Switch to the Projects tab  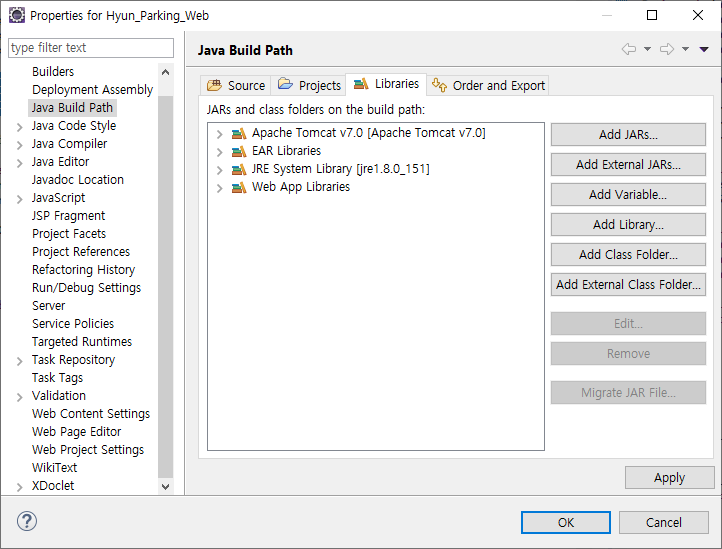pos(308,85)
